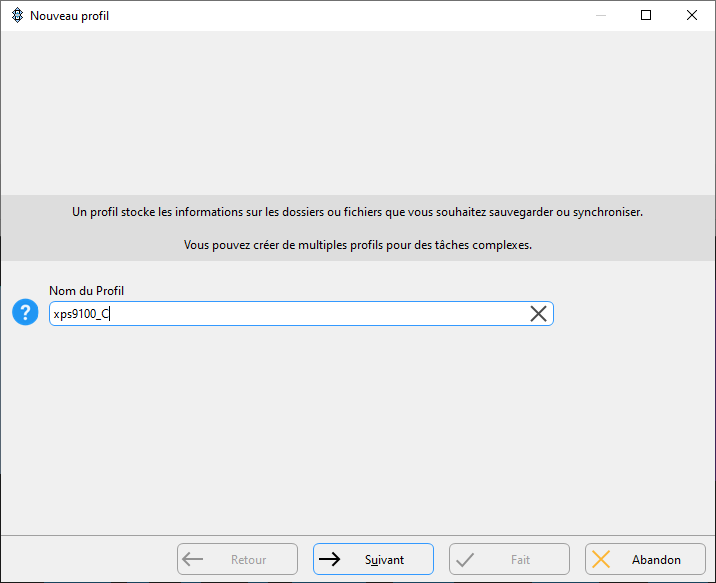
Task: Minimize the Nouveau profil window
Action: click(x=600, y=16)
